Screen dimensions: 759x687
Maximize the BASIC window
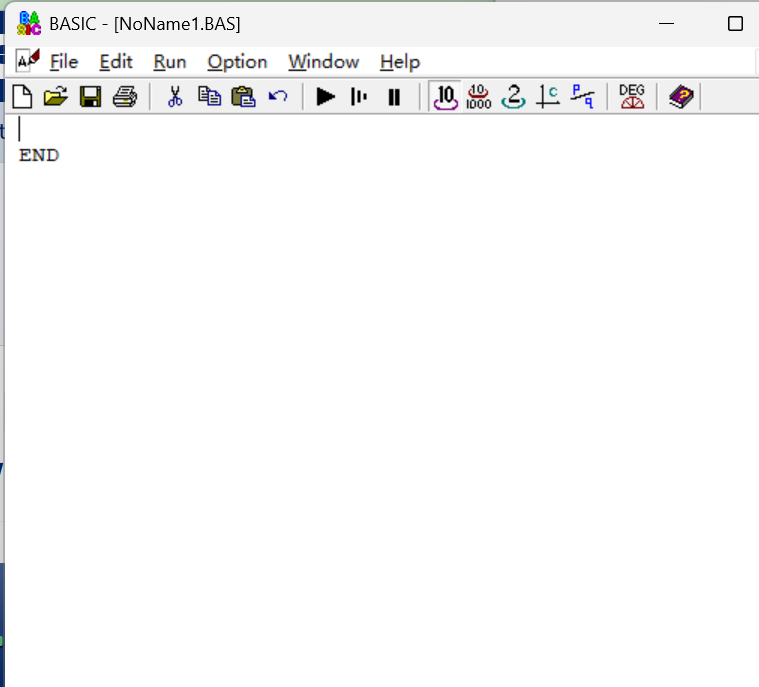click(x=735, y=23)
